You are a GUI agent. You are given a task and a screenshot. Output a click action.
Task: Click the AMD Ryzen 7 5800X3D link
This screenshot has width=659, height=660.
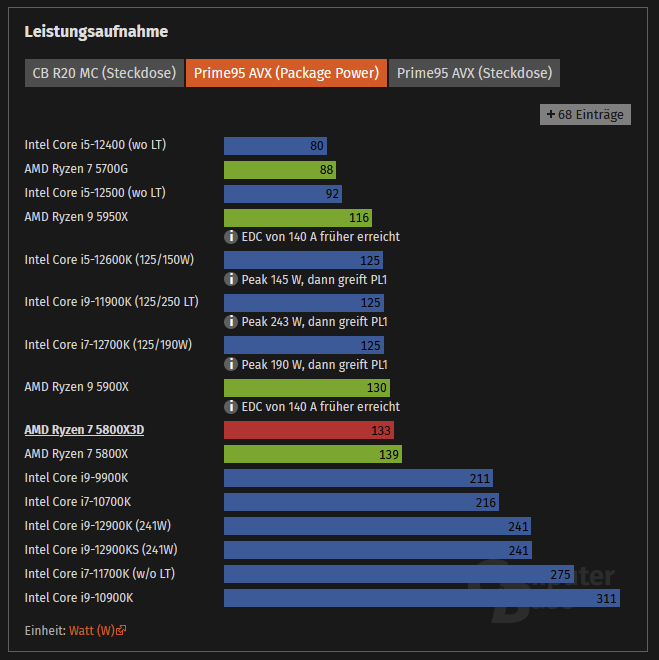point(84,430)
